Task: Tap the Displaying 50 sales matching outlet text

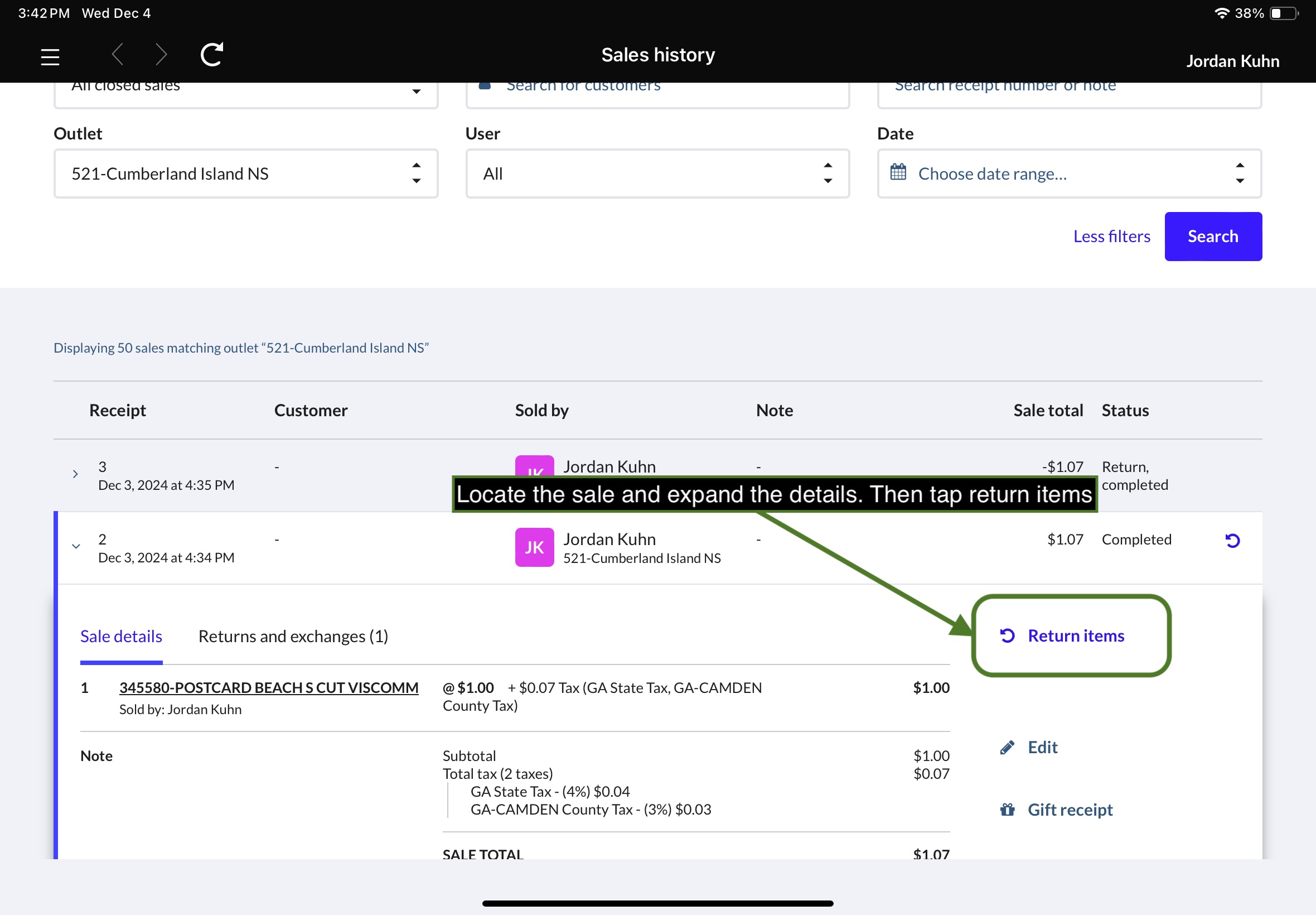Action: point(241,348)
